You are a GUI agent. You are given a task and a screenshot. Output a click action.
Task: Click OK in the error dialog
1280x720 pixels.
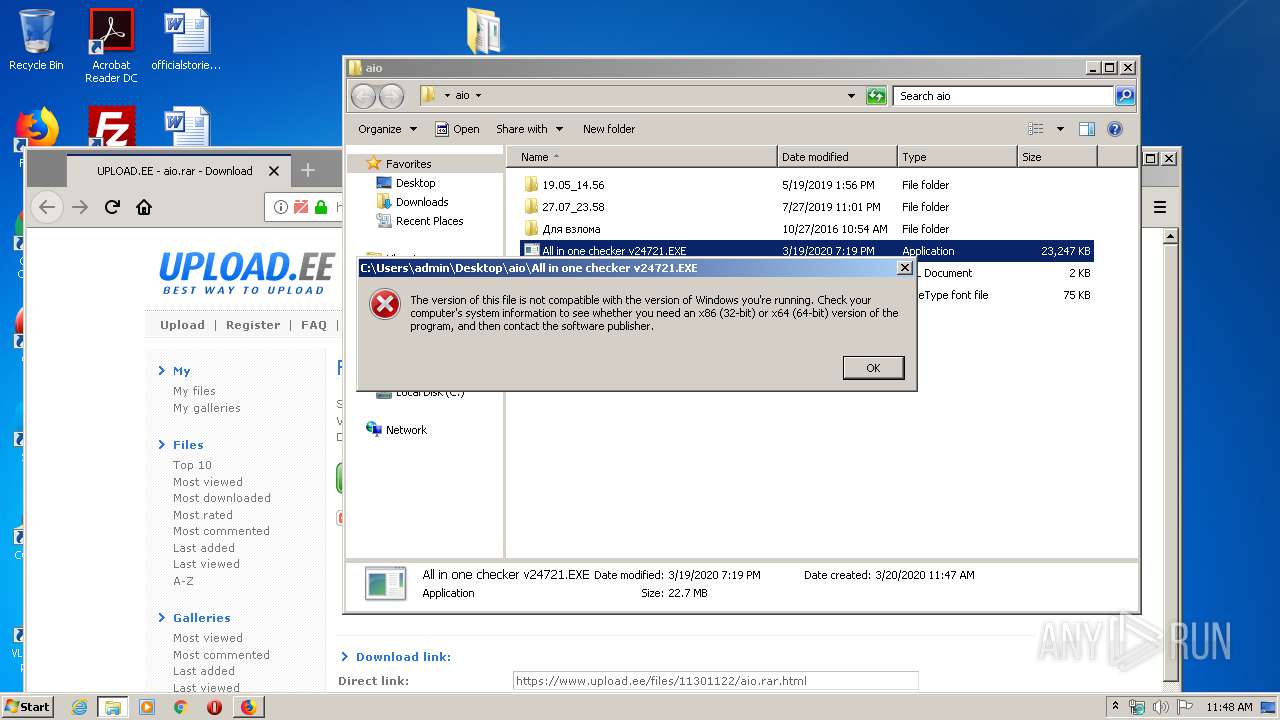[873, 368]
